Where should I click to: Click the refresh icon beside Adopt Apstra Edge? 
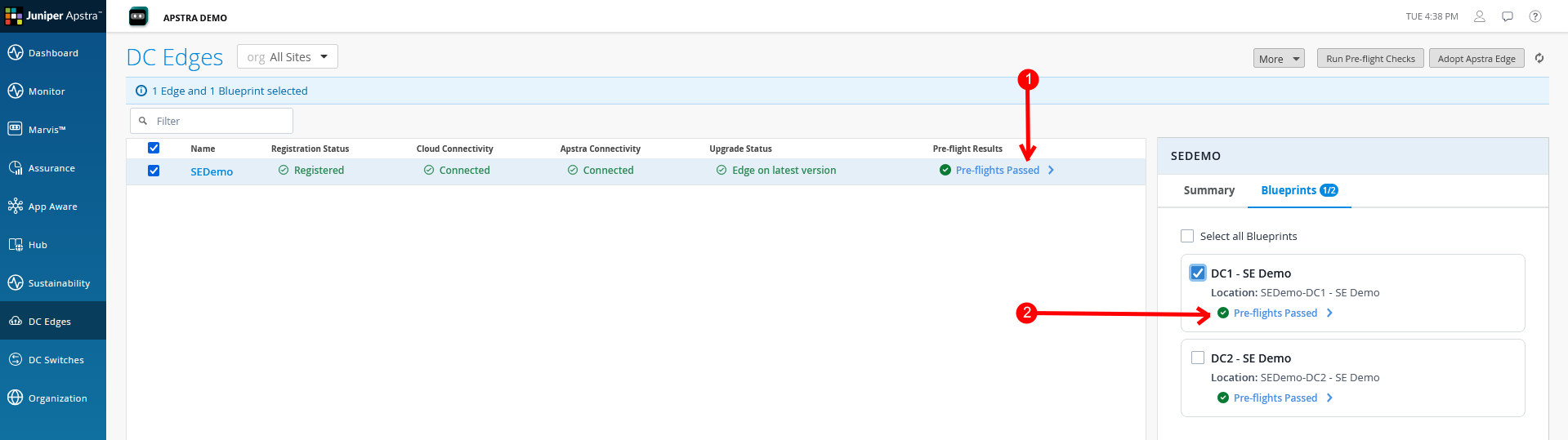(1539, 58)
